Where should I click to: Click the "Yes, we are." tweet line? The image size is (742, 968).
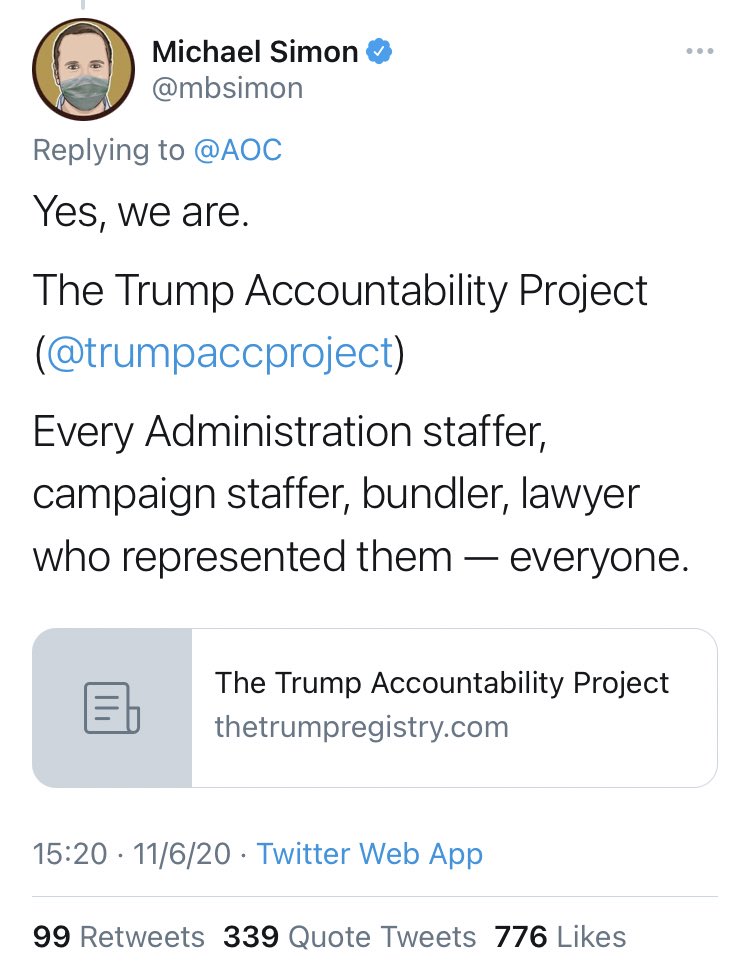[x=140, y=212]
